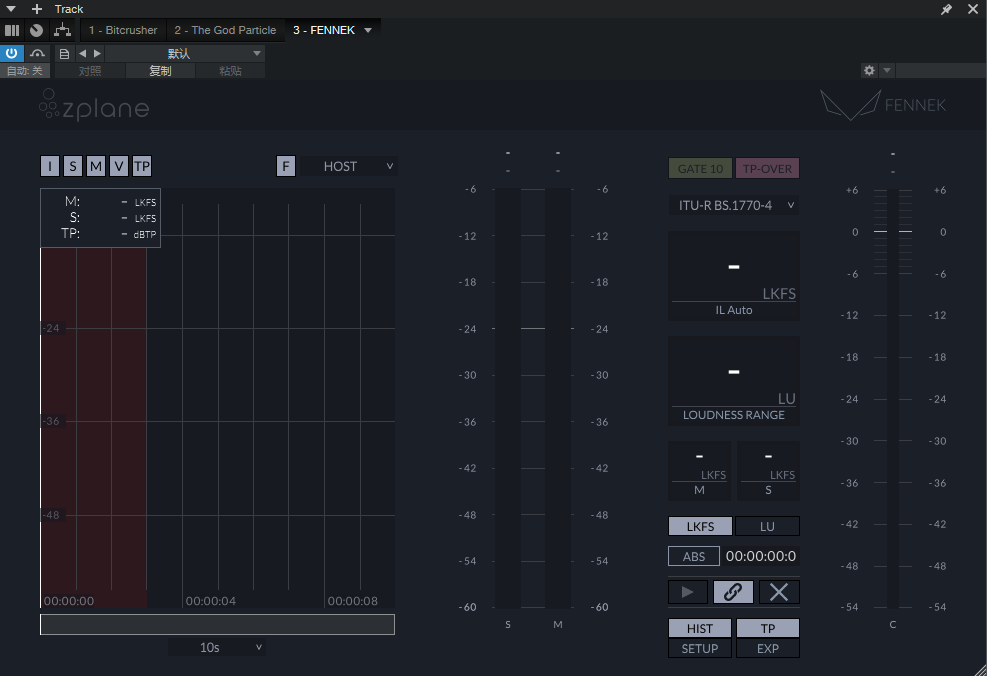Start measurement with the play button
Screen dimensions: 987x676
click(688, 592)
